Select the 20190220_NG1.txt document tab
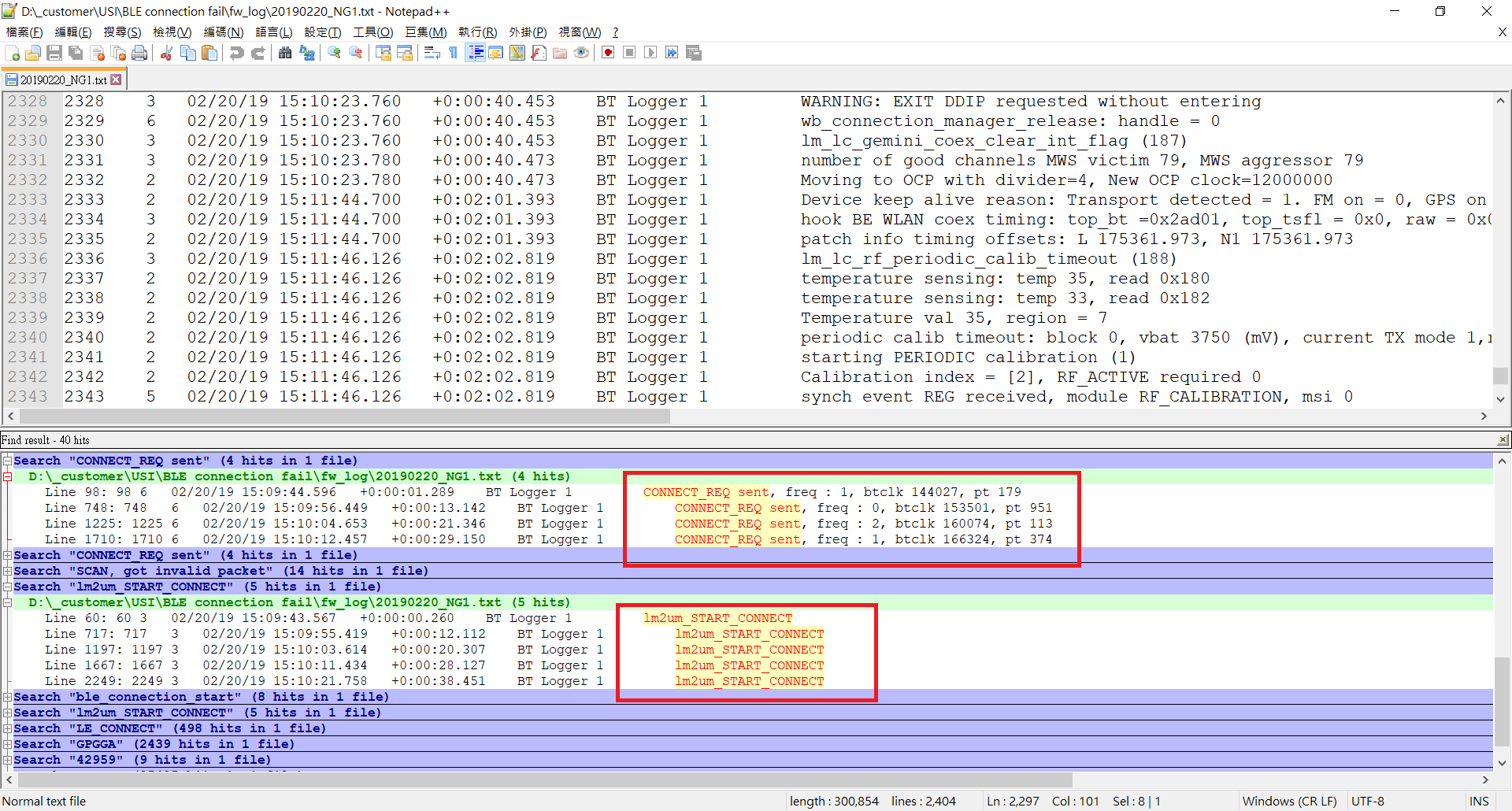 pyautogui.click(x=63, y=80)
